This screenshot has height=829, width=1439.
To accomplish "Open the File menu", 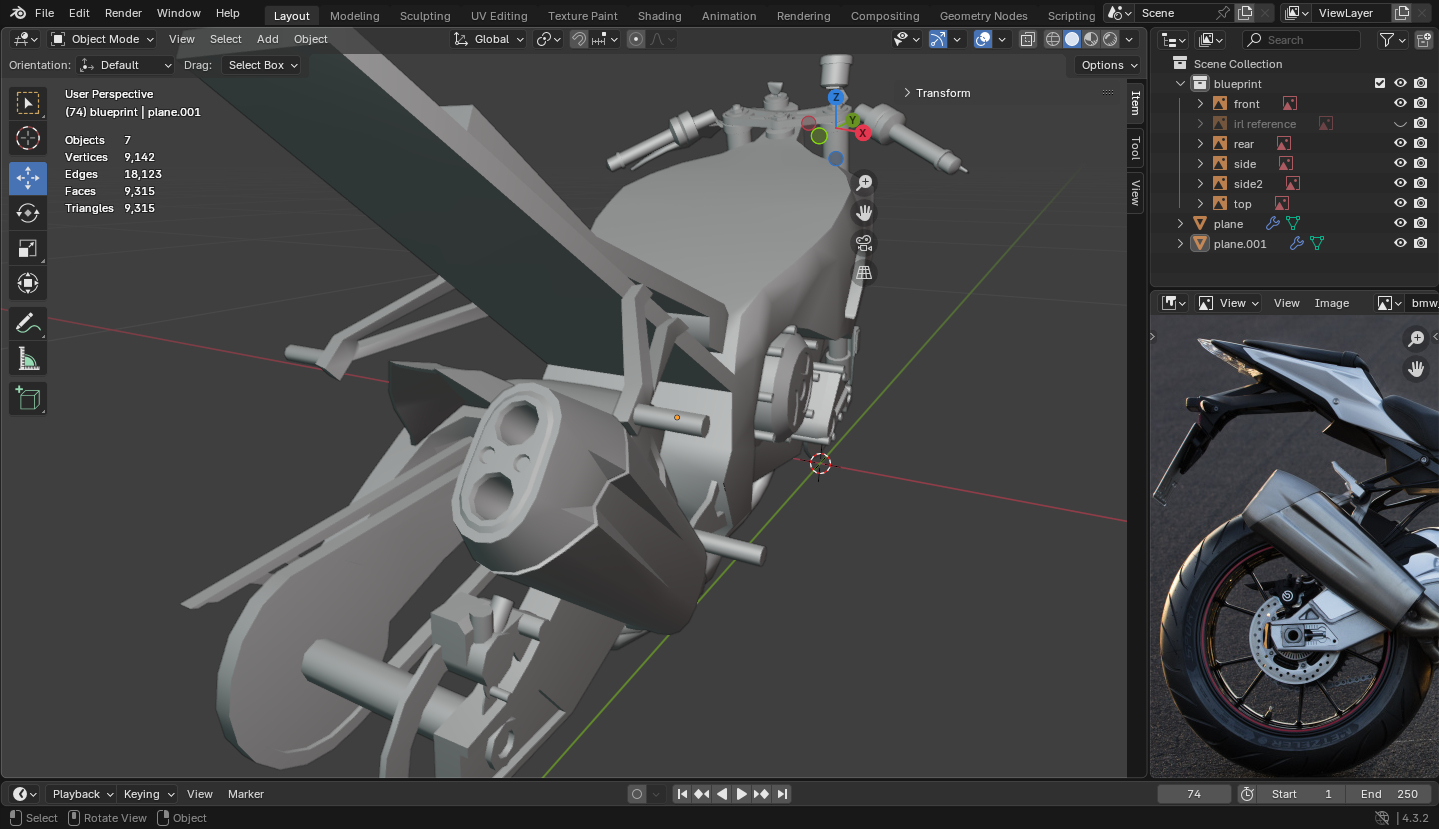I will tap(44, 13).
